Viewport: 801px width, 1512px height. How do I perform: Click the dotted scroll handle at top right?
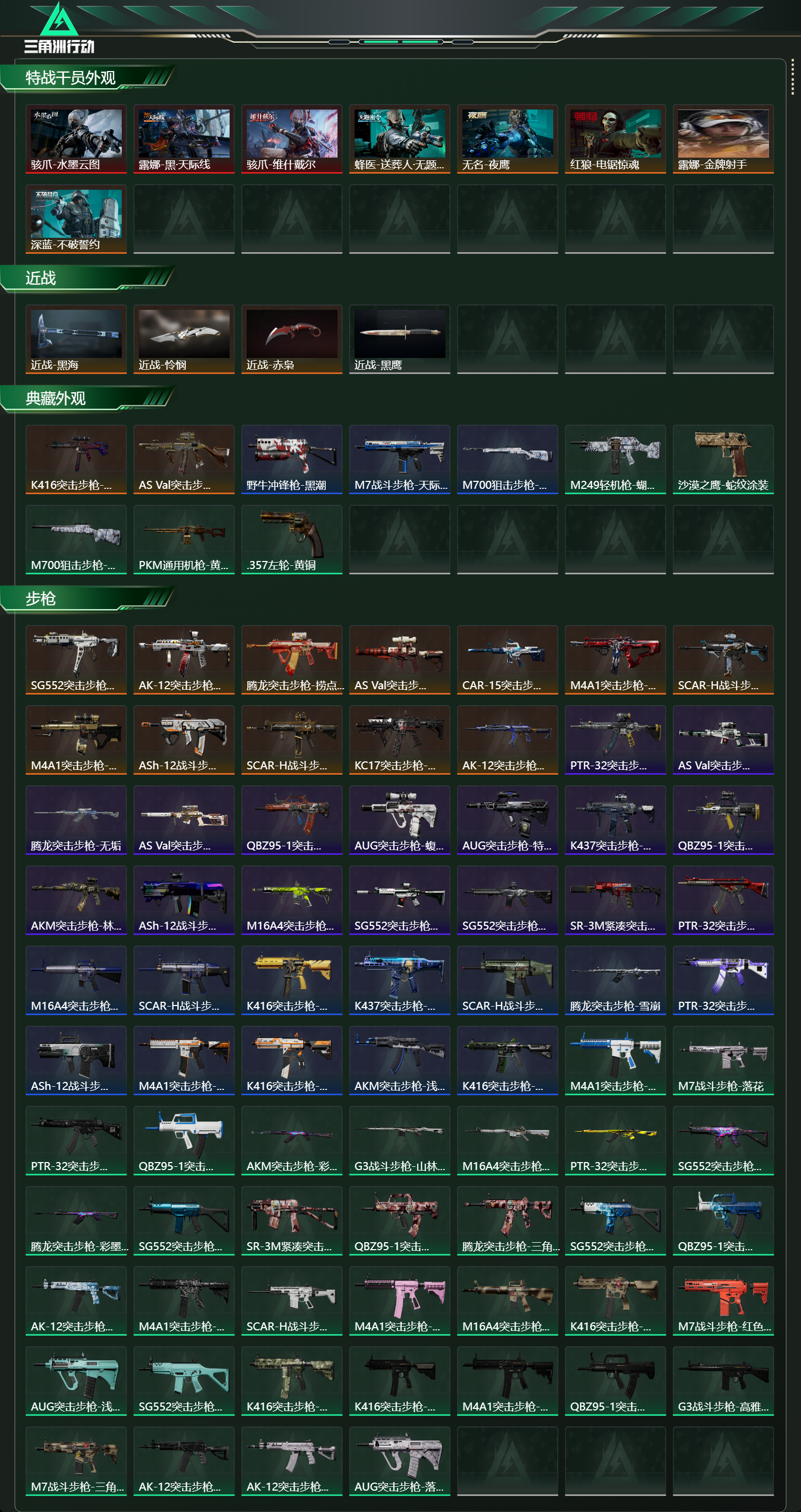[x=793, y=76]
